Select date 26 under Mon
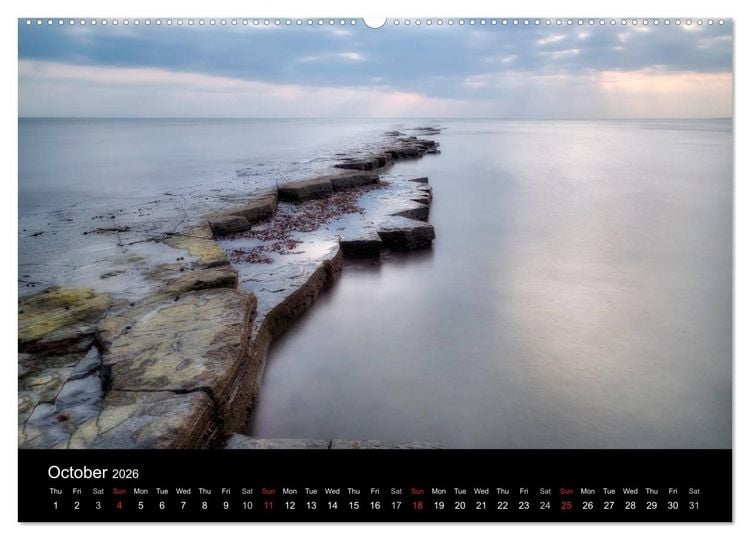The width and height of the screenshot is (750, 540). 588,506
